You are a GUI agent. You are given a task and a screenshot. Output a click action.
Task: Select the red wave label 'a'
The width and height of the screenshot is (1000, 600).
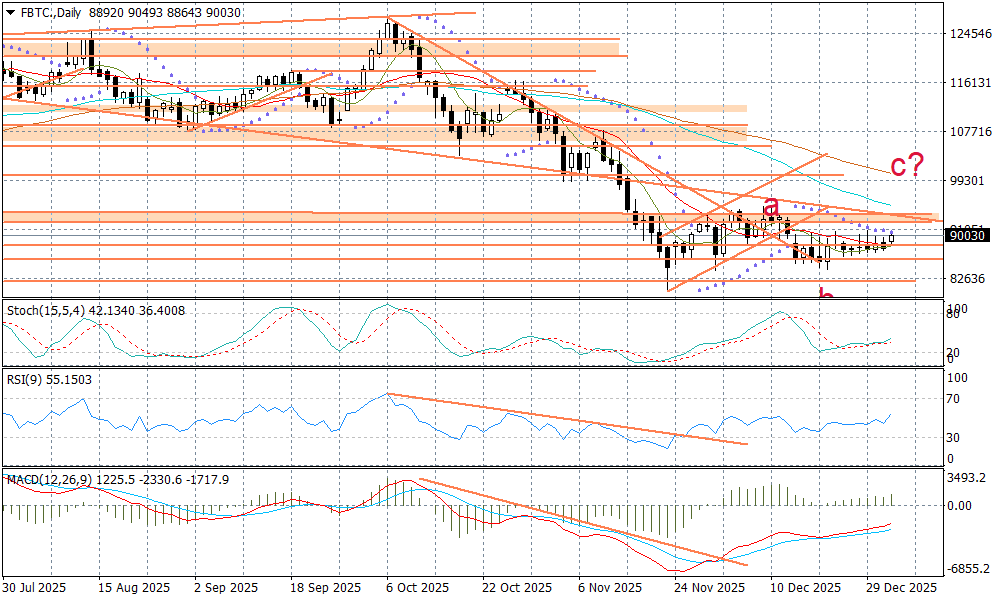[x=771, y=207]
